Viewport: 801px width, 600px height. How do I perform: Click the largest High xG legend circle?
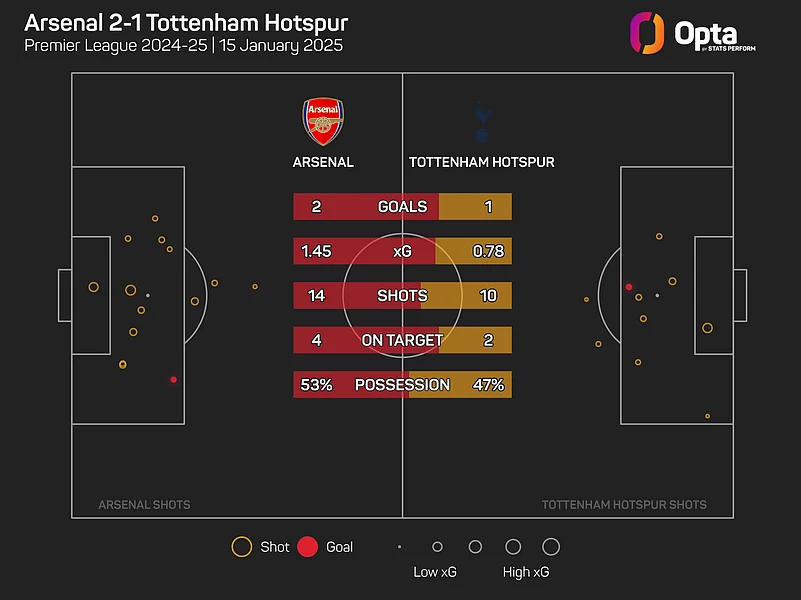click(x=551, y=547)
